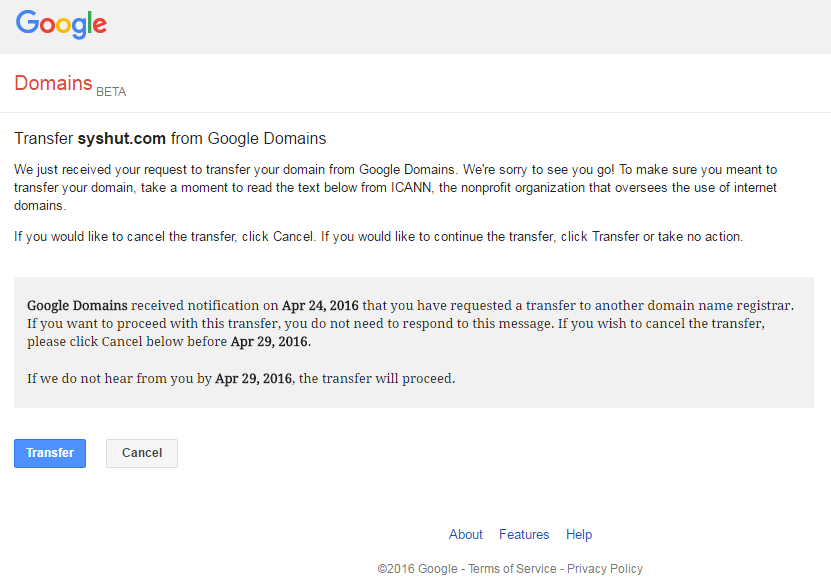Open the Domains BETA heading link

click(x=70, y=84)
